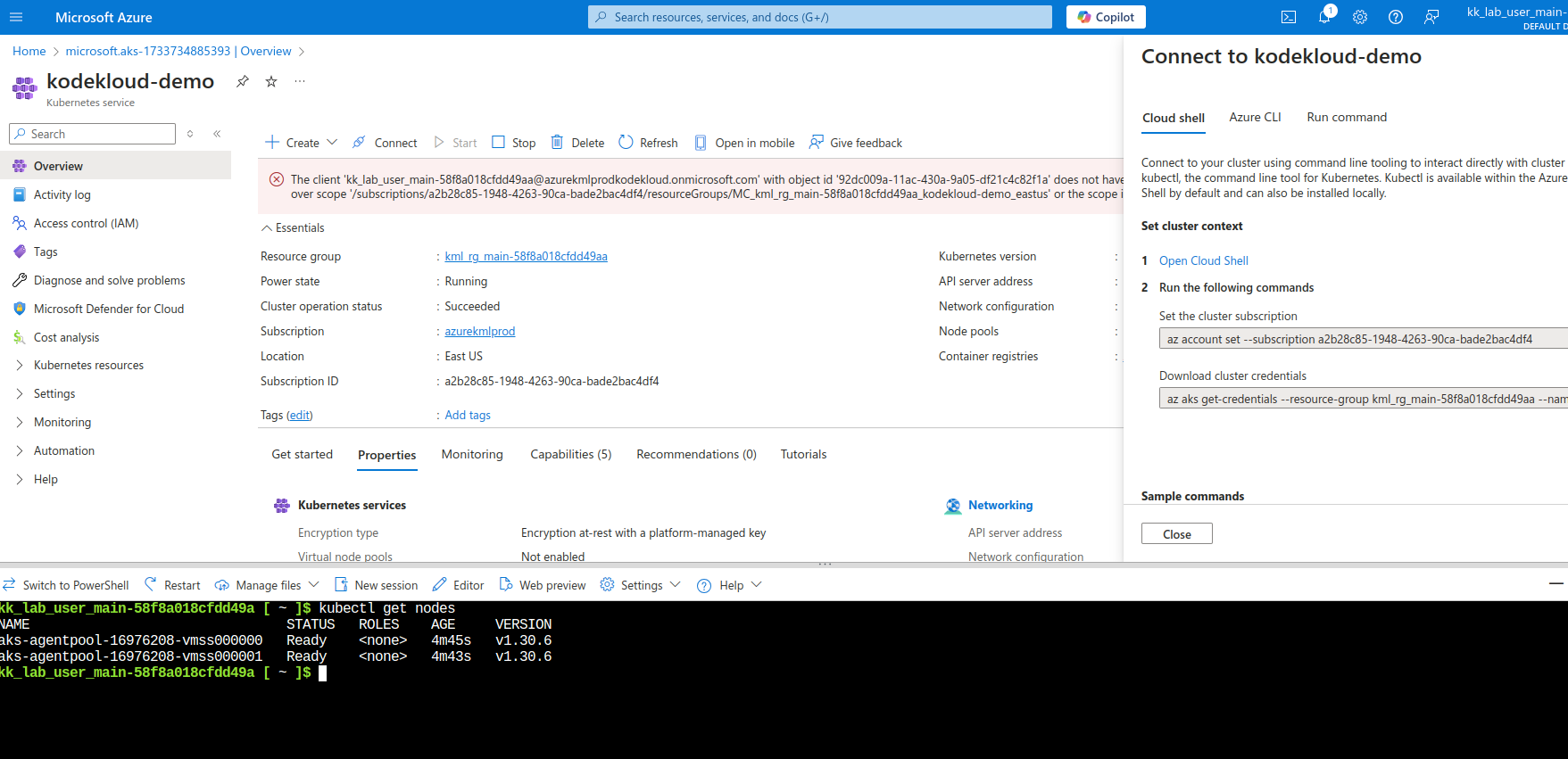Click the Web preview icon in Cloud Shell
The image size is (1568, 759).
click(506, 585)
